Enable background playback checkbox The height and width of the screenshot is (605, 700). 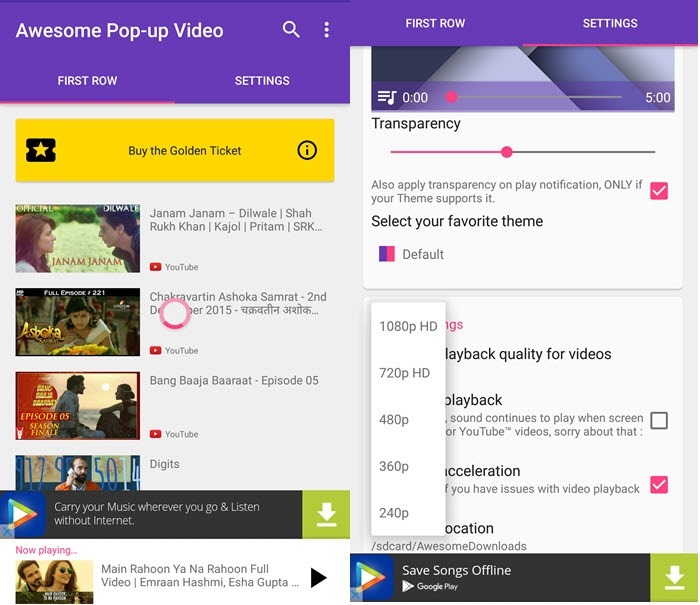point(659,421)
